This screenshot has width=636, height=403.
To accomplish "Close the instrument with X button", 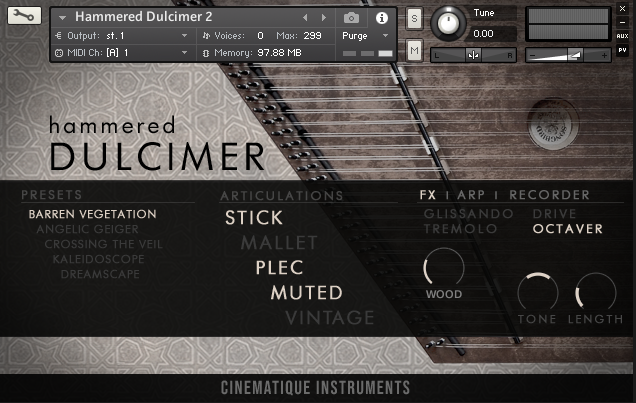I will [622, 8].
